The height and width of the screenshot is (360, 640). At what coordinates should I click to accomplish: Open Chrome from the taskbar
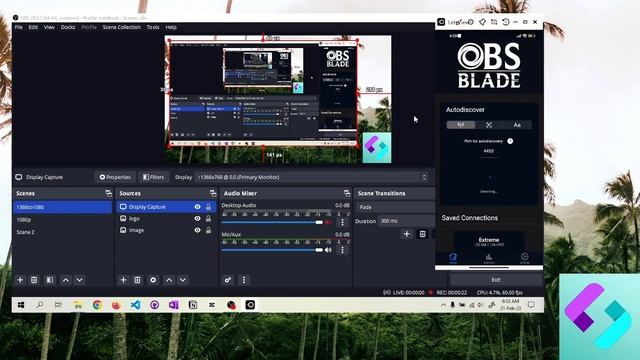(97, 305)
